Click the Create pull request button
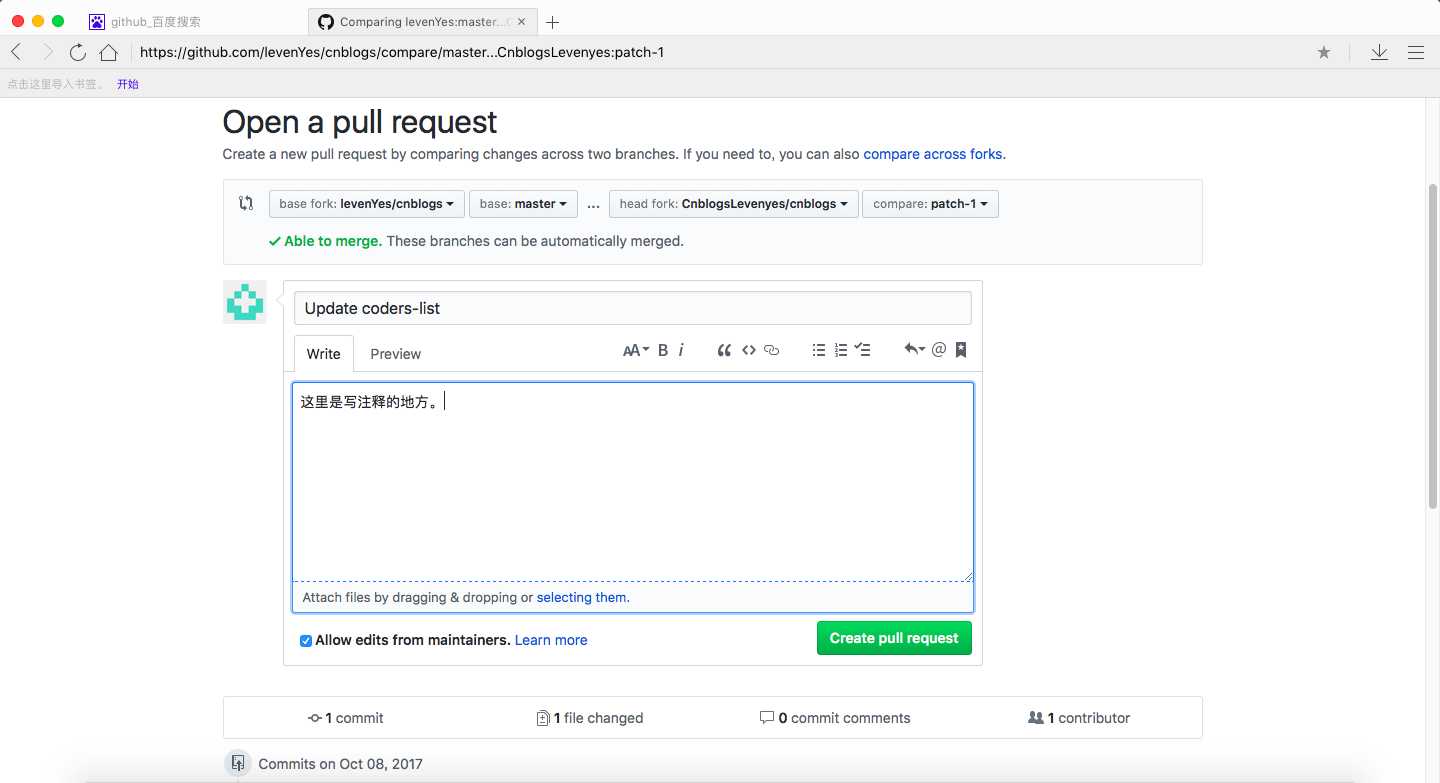Image resolution: width=1440 pixels, height=783 pixels. pos(894,638)
